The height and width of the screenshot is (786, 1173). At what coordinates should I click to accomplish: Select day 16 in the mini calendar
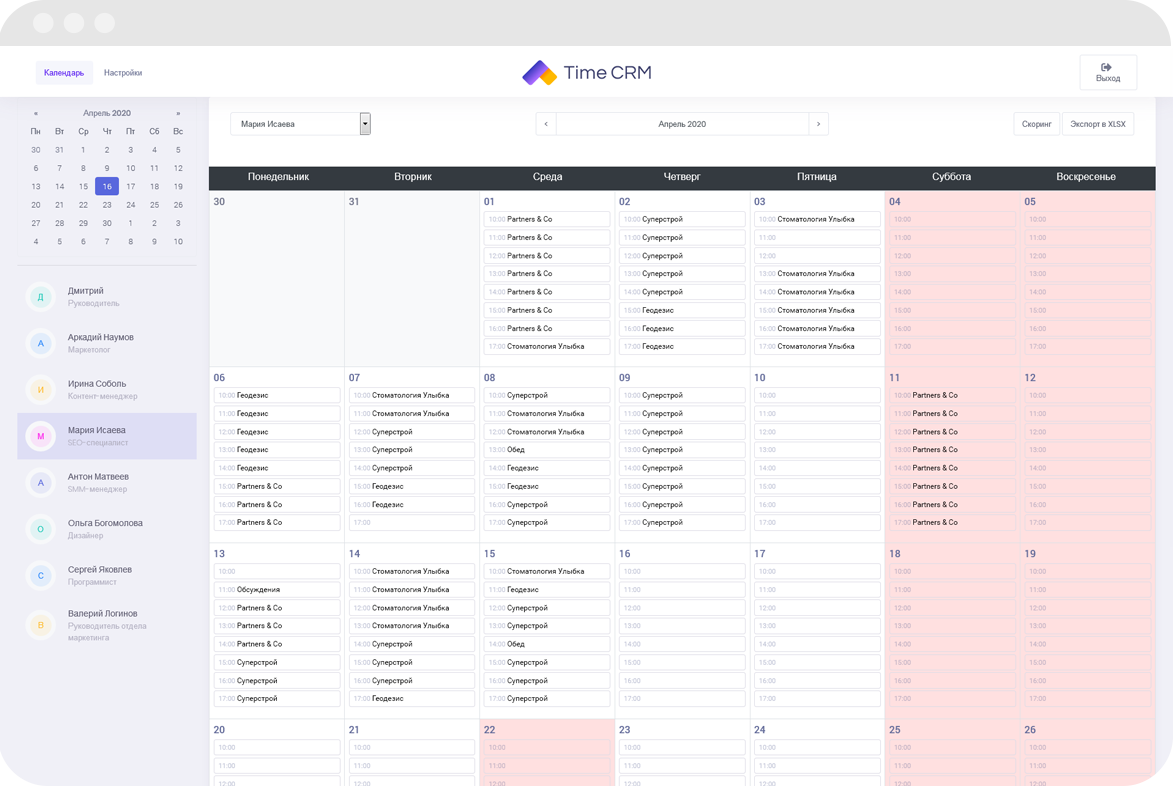[107, 186]
